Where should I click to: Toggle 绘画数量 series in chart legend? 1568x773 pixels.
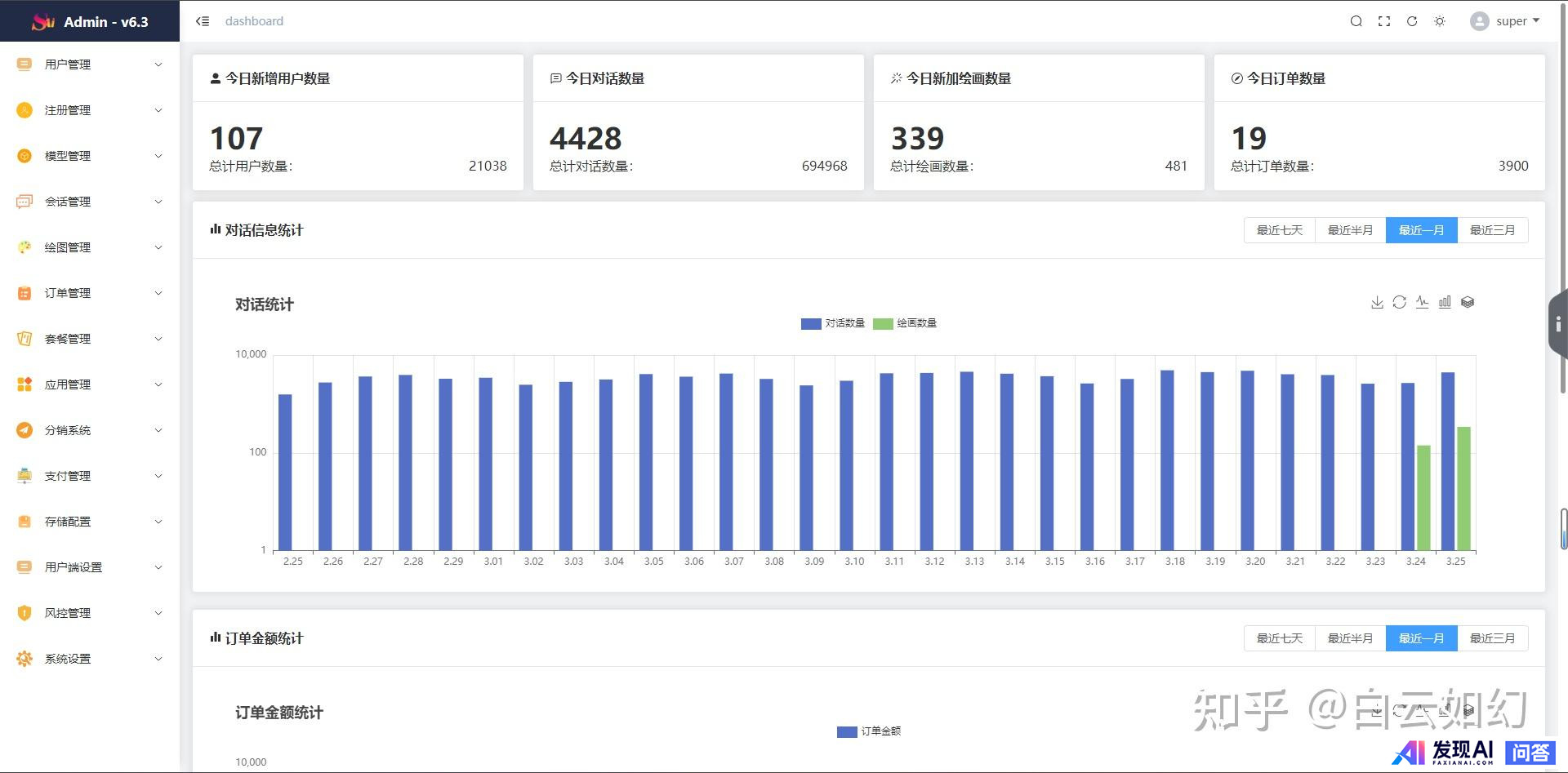(905, 323)
